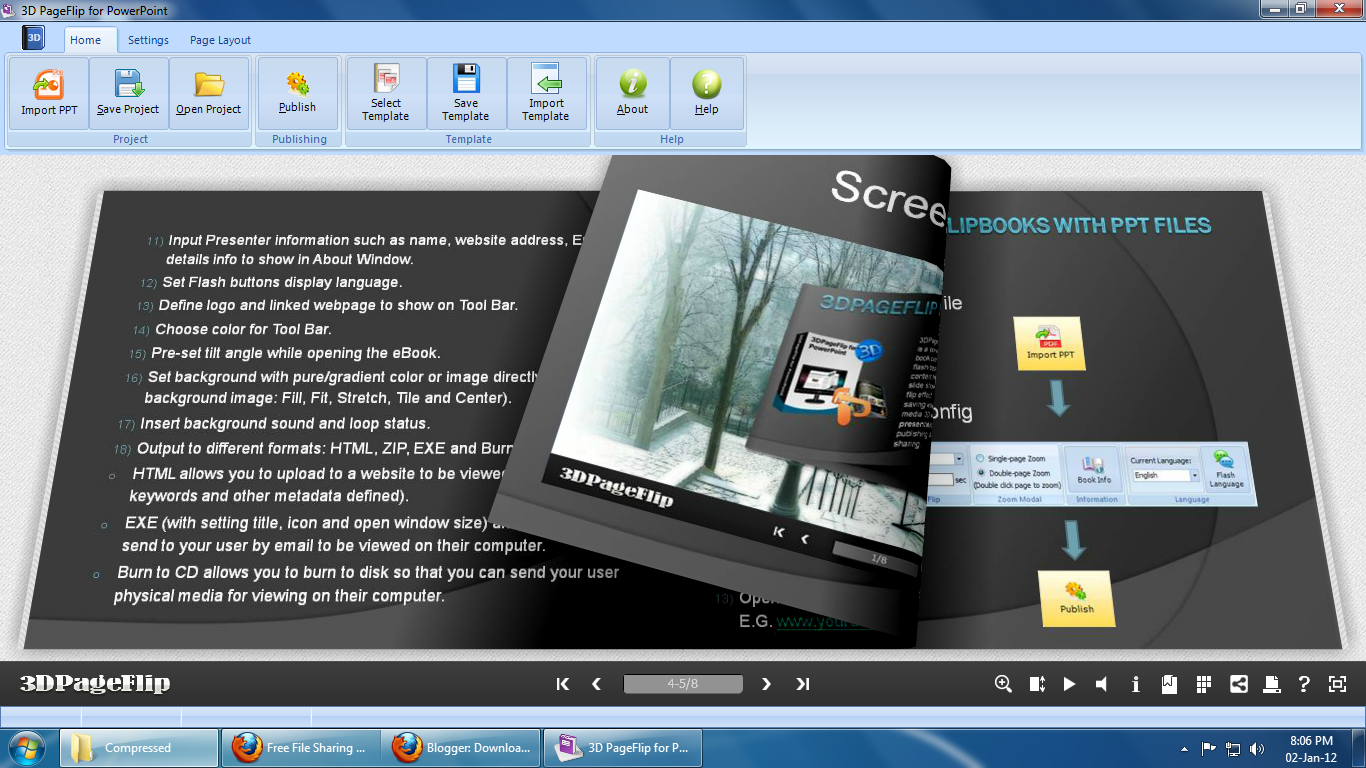Click the page number field showing 4-5/8
1366x768 pixels.
coord(683,684)
